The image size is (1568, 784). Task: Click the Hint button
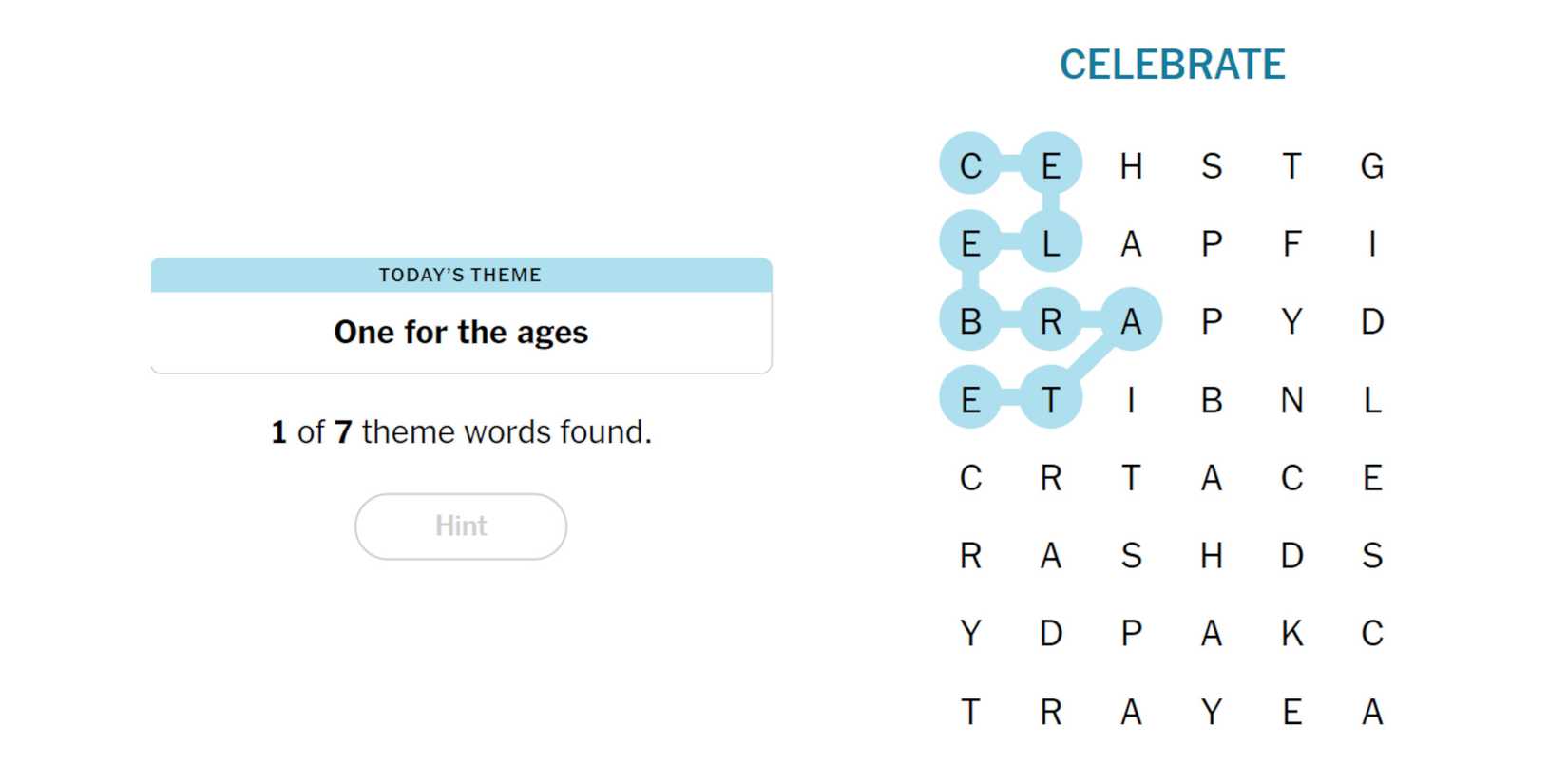click(x=461, y=526)
